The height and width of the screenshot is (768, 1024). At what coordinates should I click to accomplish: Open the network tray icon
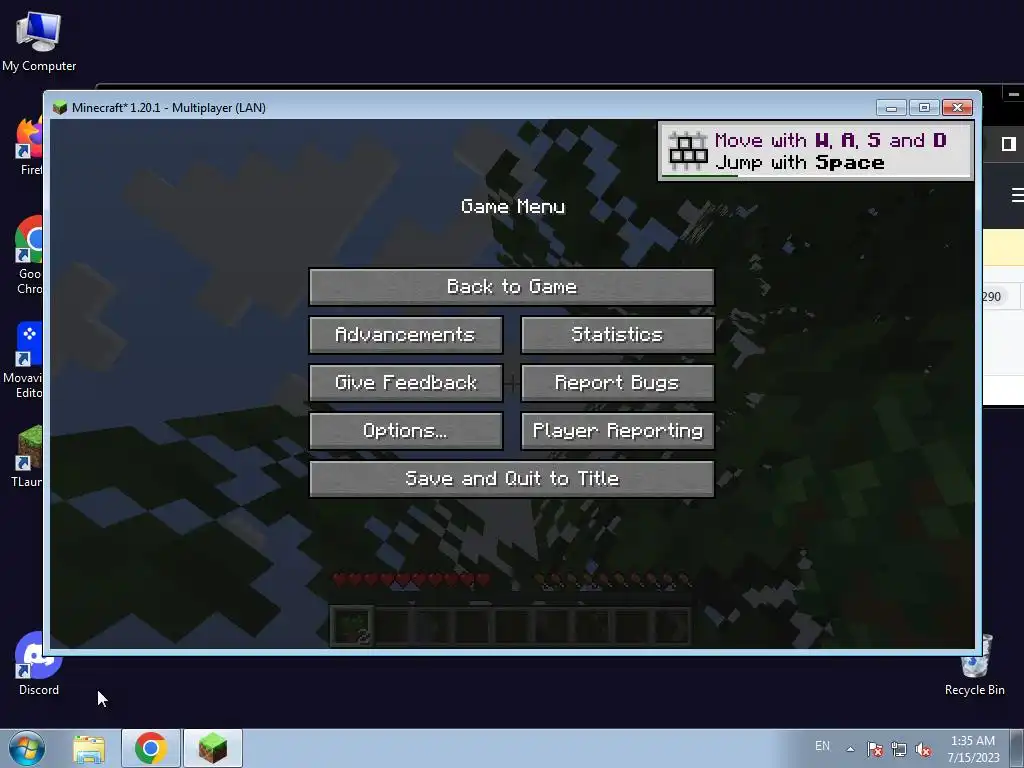[x=899, y=749]
